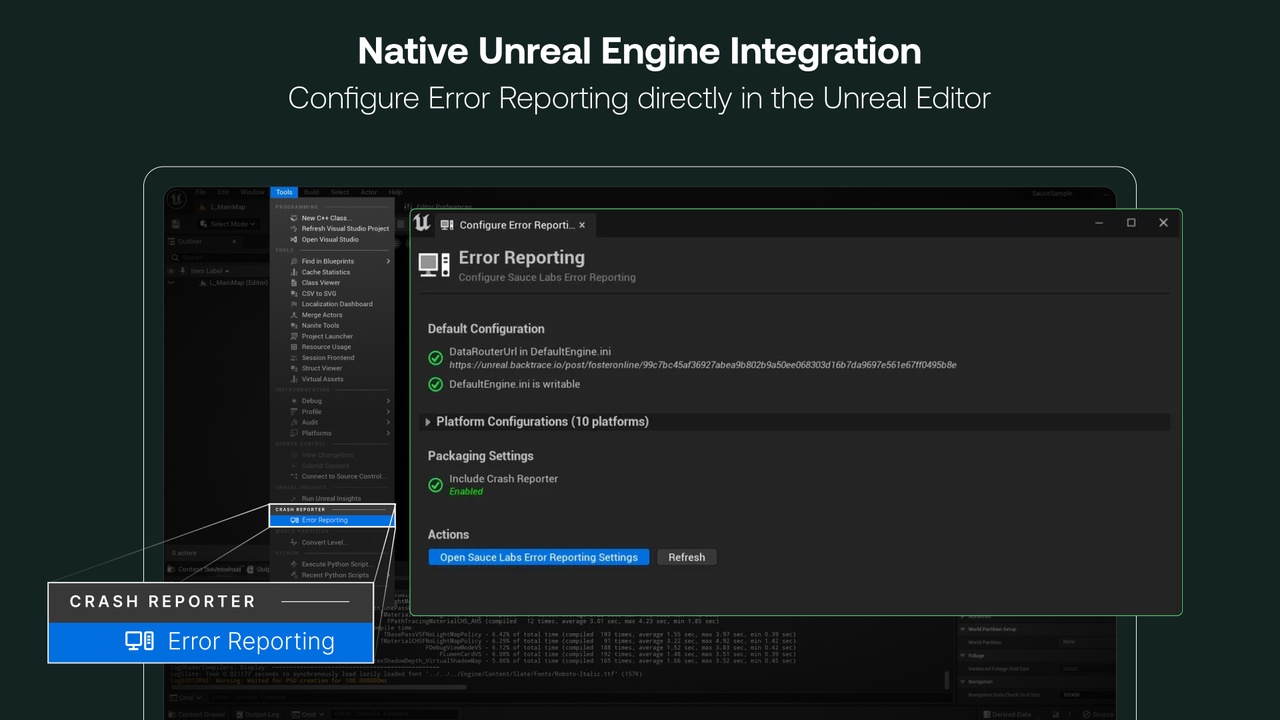Viewport: 1280px width, 720px height.
Task: Click the monitor icon beside Error Reporting heading
Action: click(434, 265)
